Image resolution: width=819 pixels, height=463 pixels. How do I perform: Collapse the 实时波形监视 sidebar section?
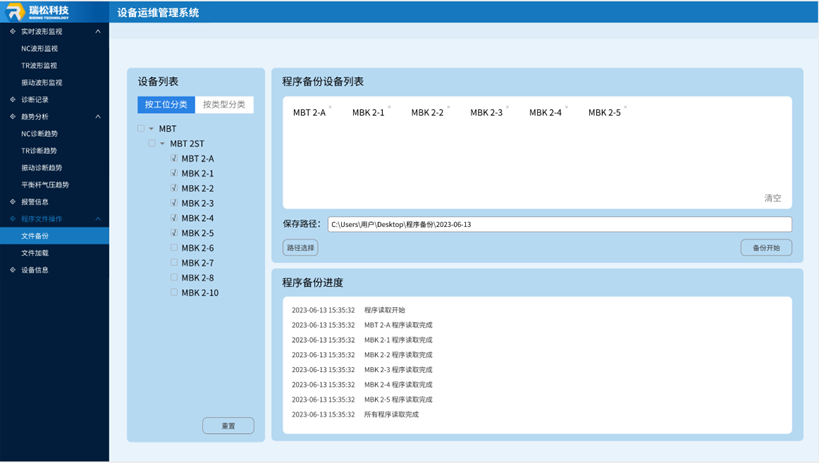(98, 32)
